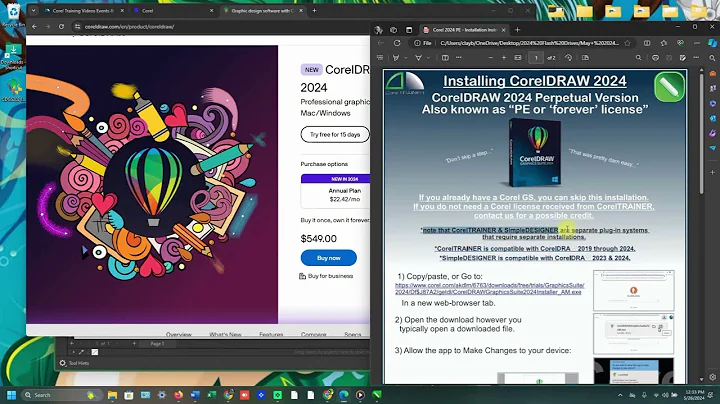Go back in the Chrome window
This screenshot has width=720, height=404.
pos(34,27)
